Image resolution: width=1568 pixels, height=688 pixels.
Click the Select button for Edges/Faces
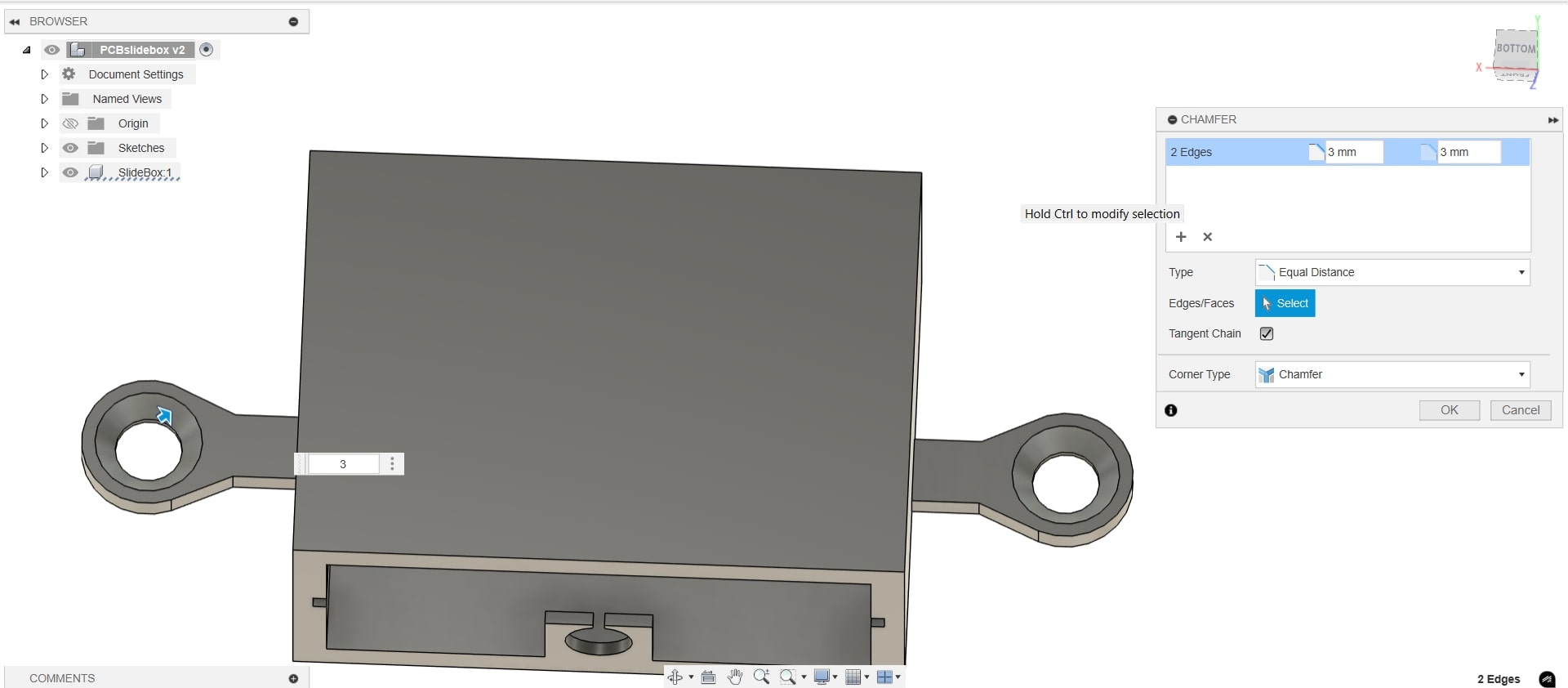1285,303
